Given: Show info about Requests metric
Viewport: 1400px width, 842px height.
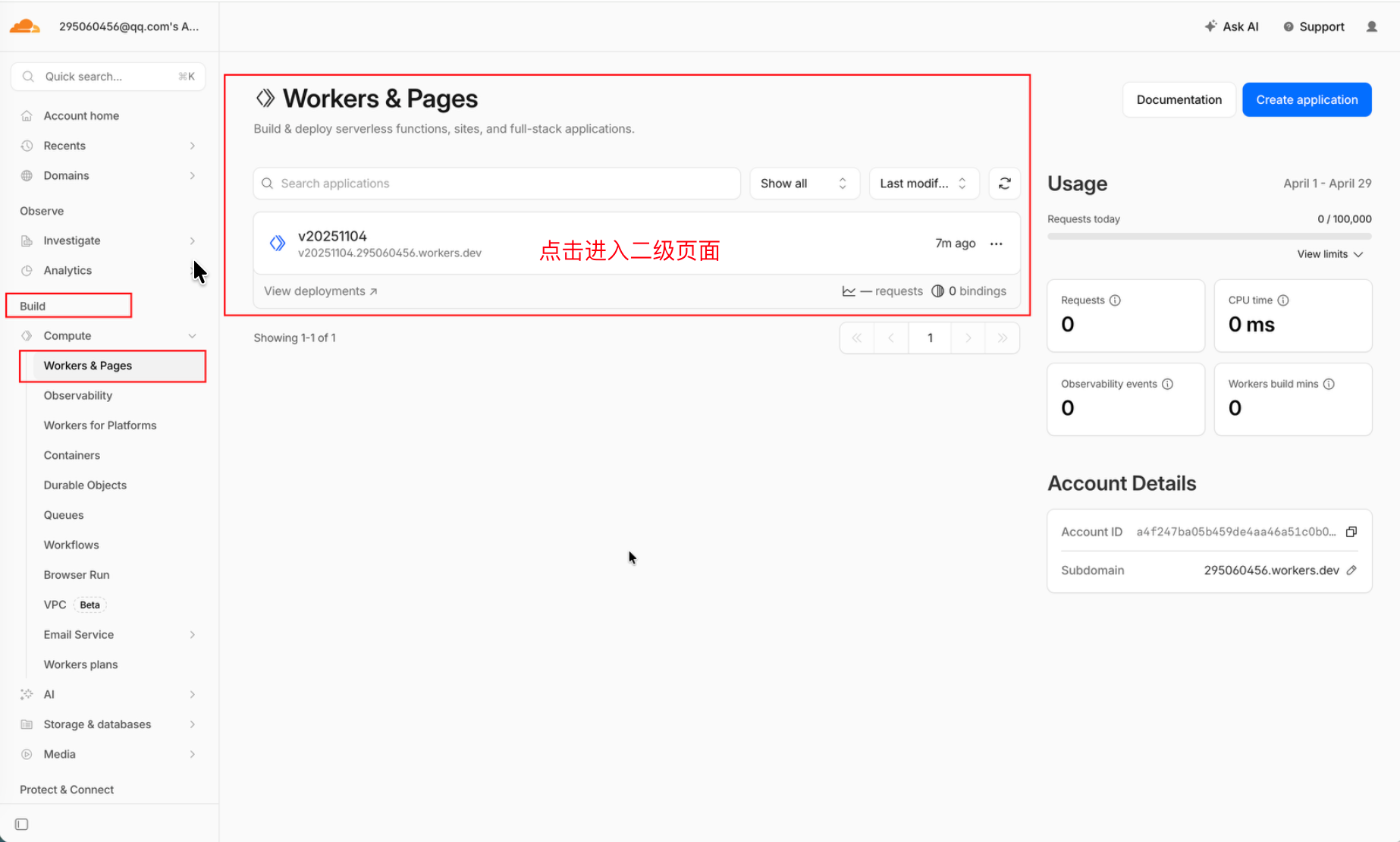Looking at the screenshot, I should [x=1115, y=300].
